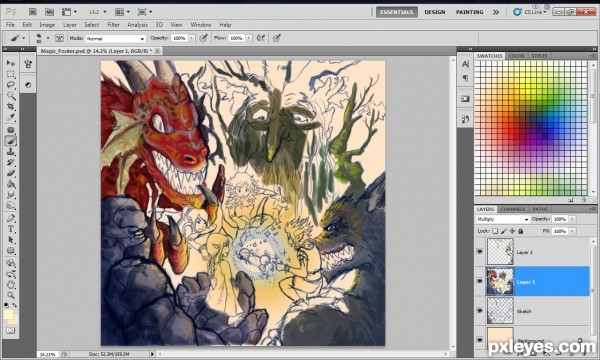Open the Window menu
The height and width of the screenshot is (360, 600).
point(201,25)
